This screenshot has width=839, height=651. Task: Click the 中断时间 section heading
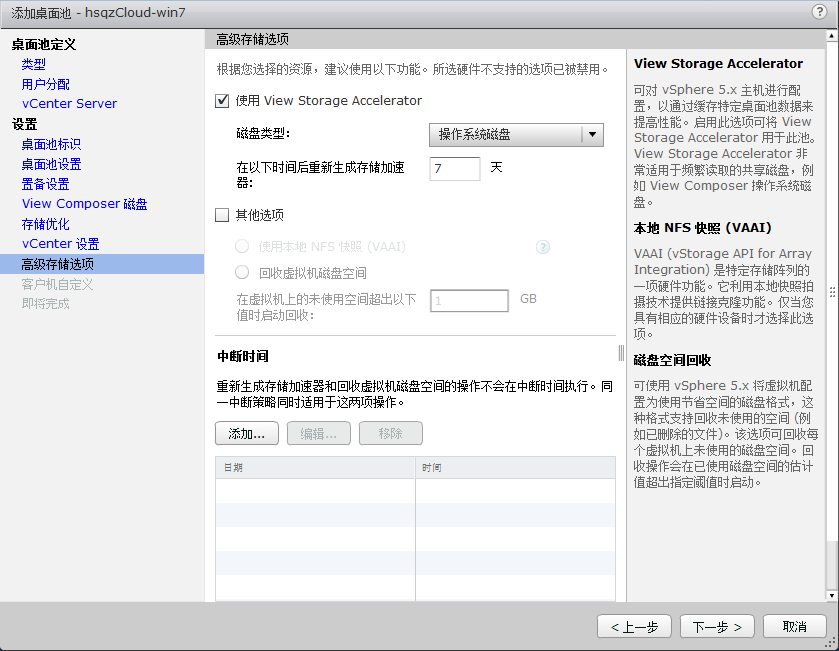point(243,356)
